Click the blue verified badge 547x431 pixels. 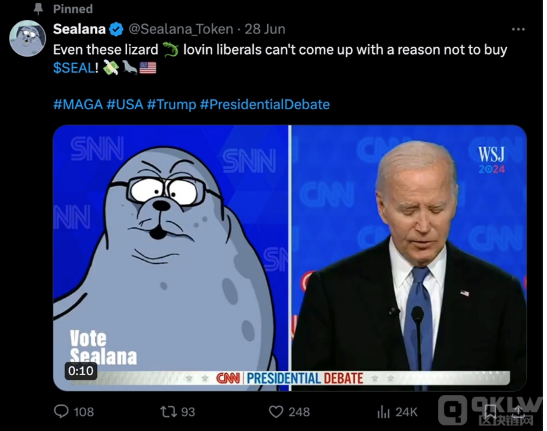(x=116, y=29)
